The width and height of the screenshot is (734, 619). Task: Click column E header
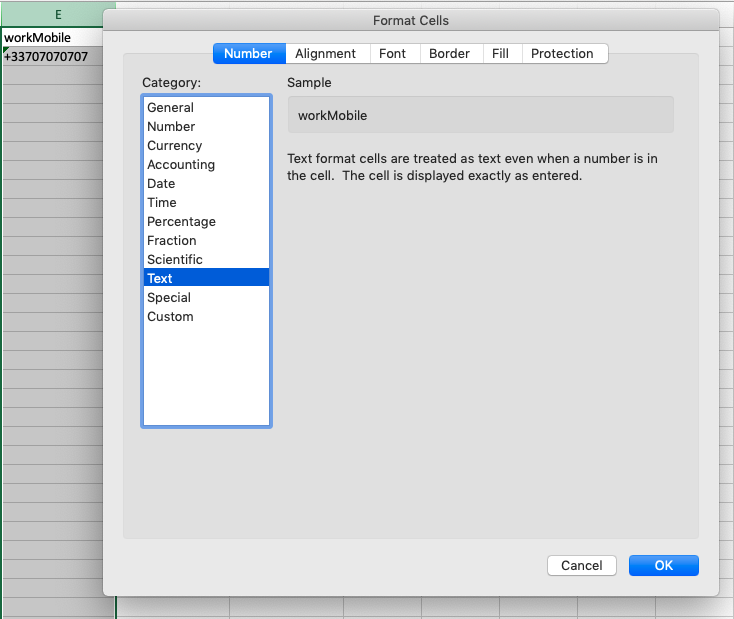click(58, 15)
